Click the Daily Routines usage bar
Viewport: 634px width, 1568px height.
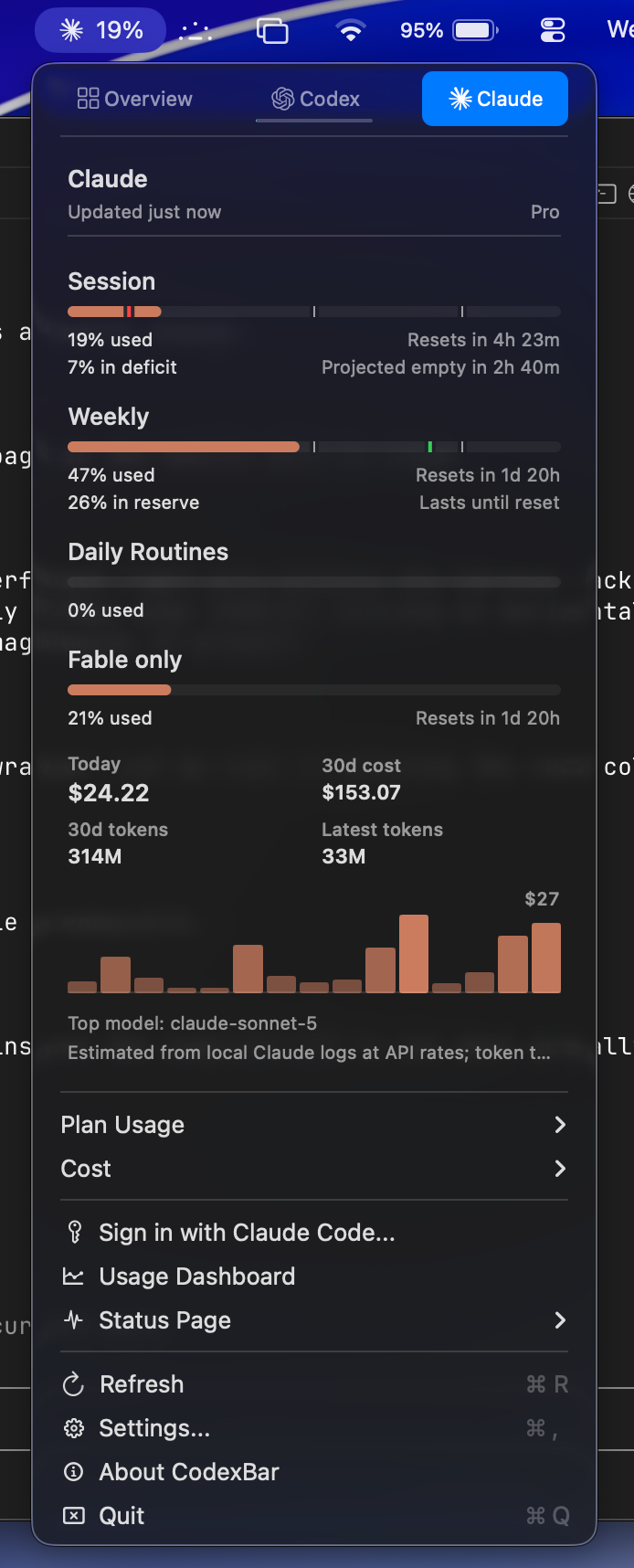click(314, 582)
